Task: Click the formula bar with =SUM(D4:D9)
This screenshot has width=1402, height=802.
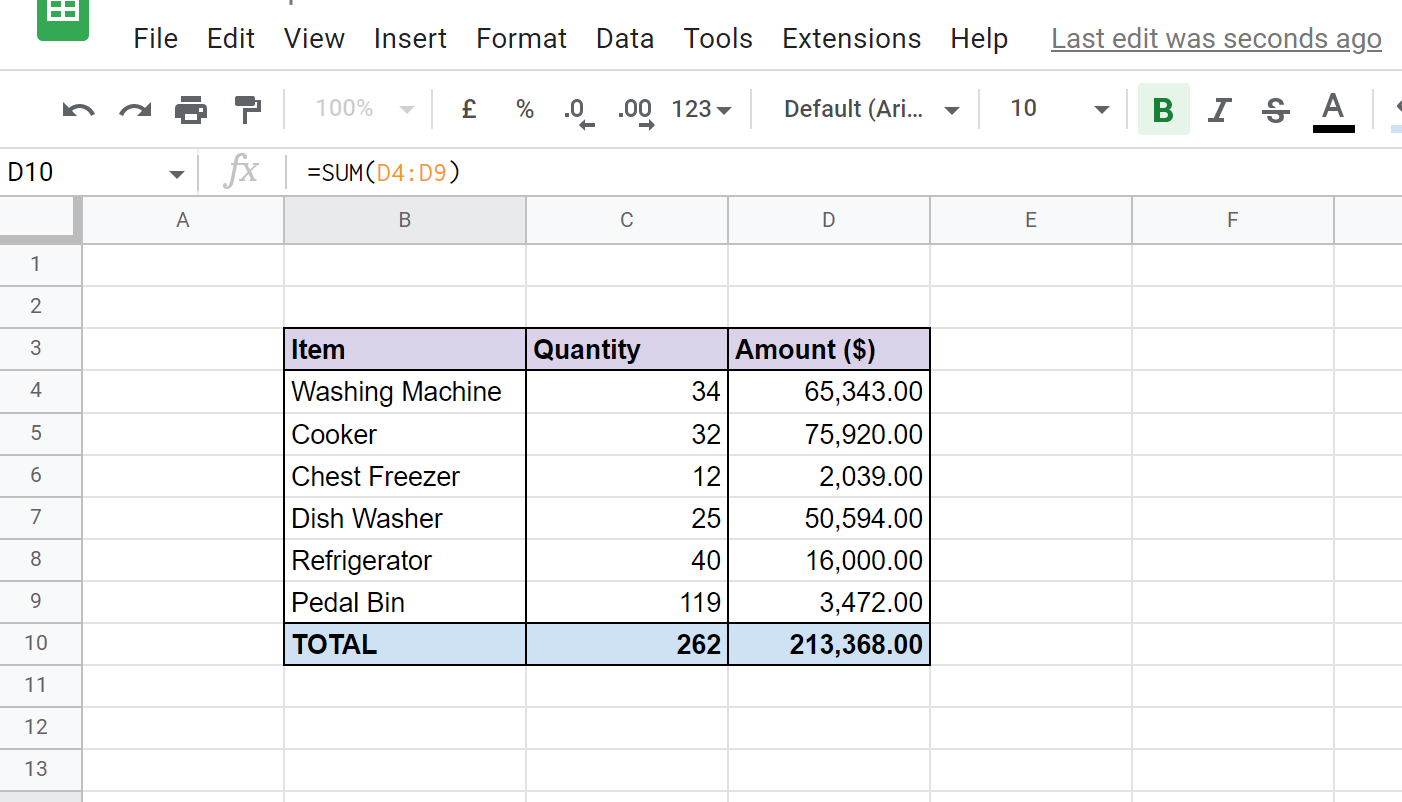Action: (x=700, y=173)
